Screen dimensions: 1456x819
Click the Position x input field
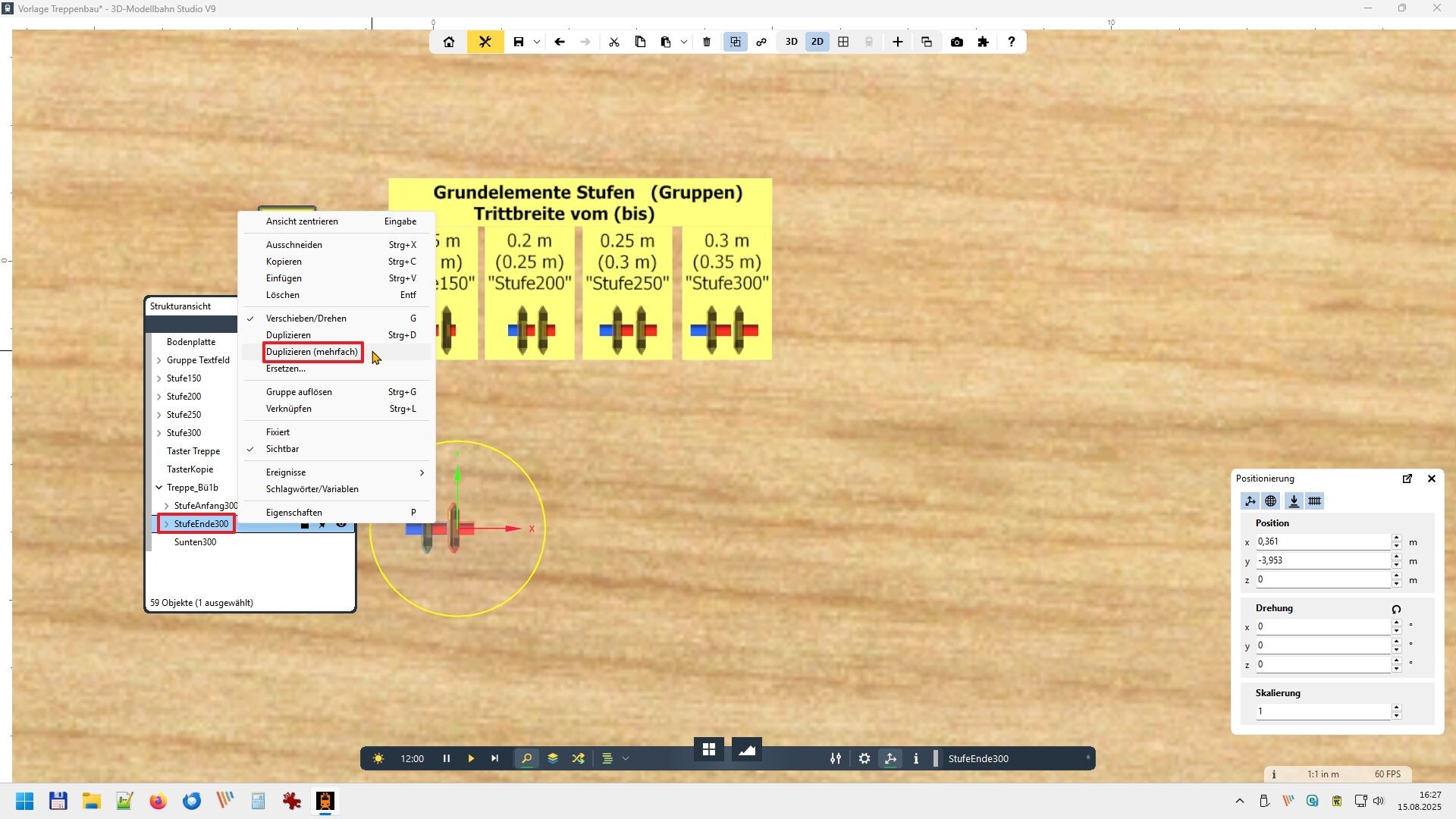coord(1322,541)
